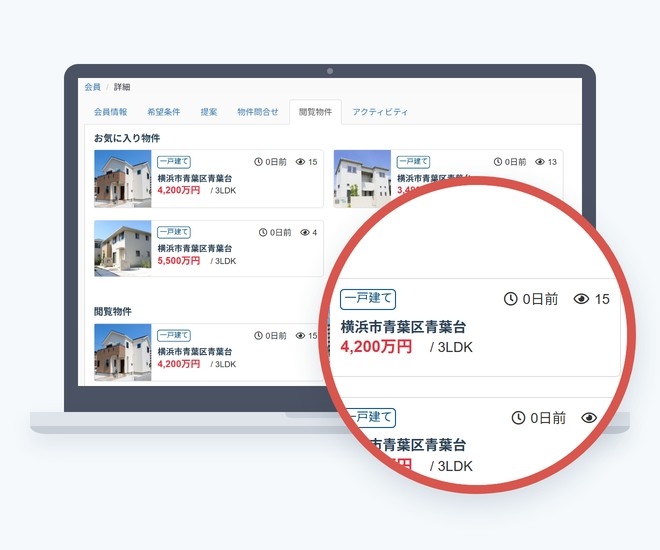
Task: Click the お気に入り物件 section heading
Action: pyautogui.click(x=127, y=138)
